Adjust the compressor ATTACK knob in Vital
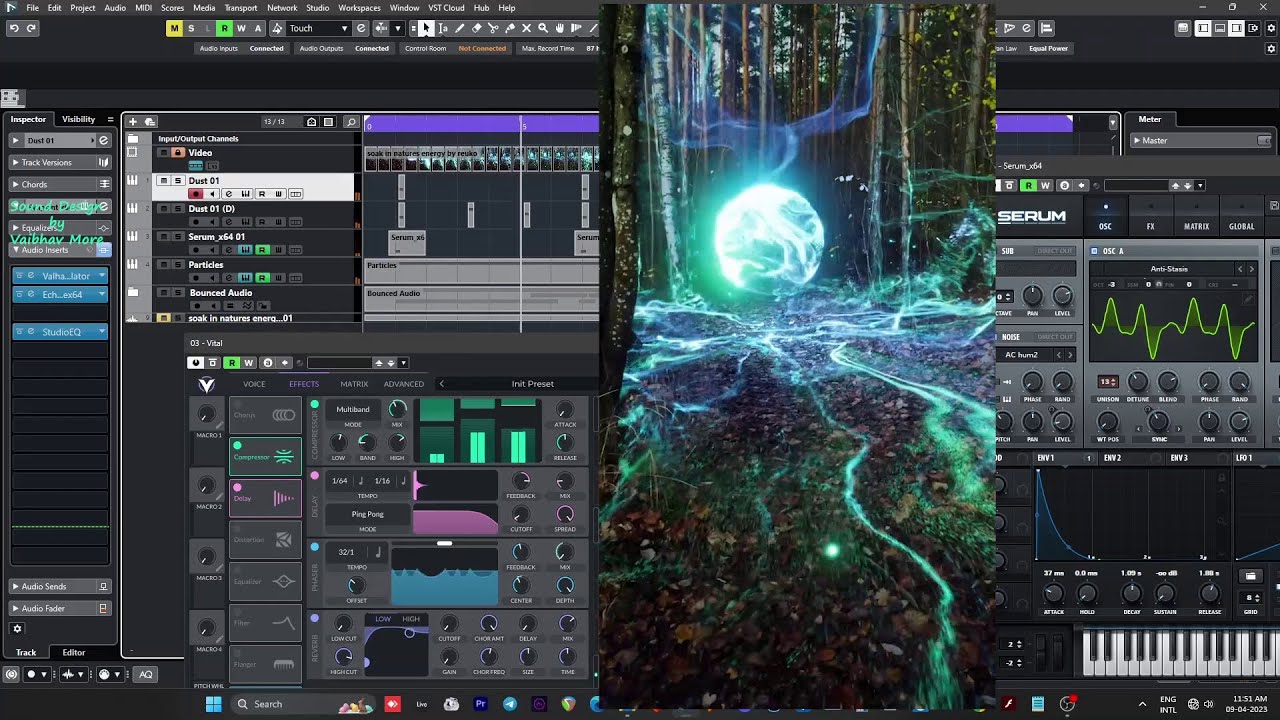This screenshot has width=1280, height=720. 565,410
